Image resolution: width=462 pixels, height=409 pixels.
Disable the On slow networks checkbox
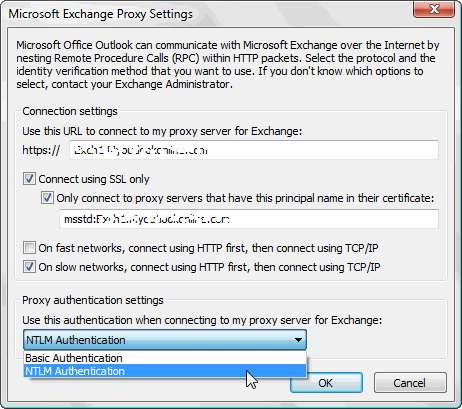pyautogui.click(x=29, y=267)
